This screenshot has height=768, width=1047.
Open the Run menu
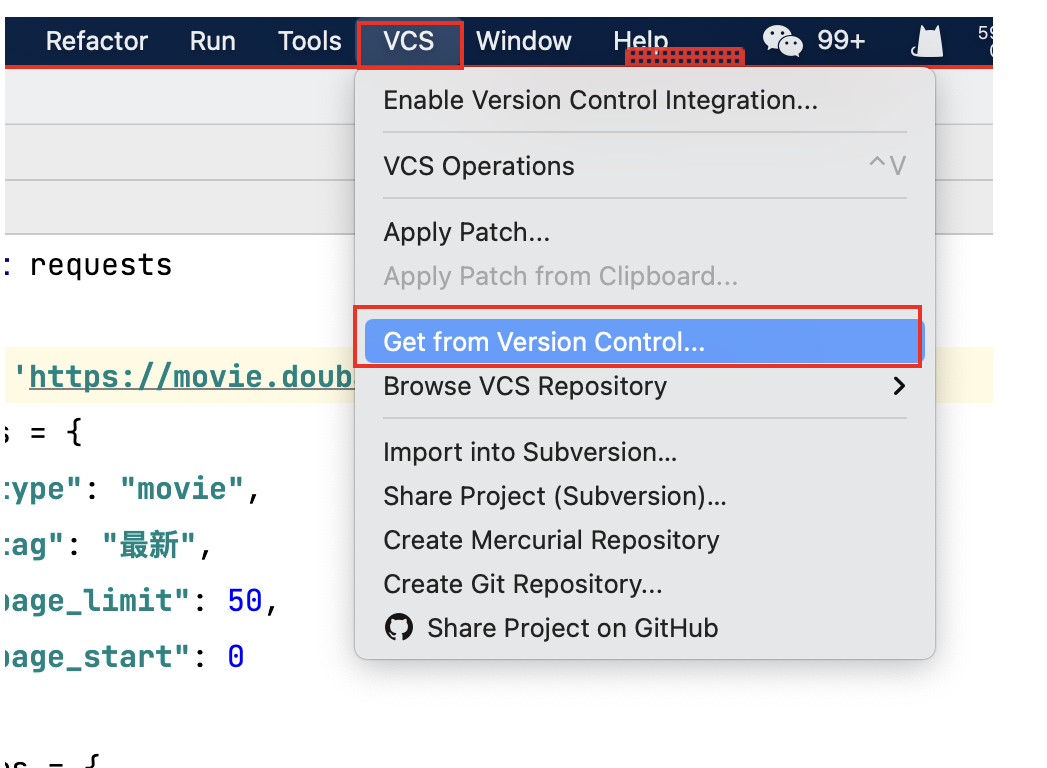pyautogui.click(x=213, y=41)
